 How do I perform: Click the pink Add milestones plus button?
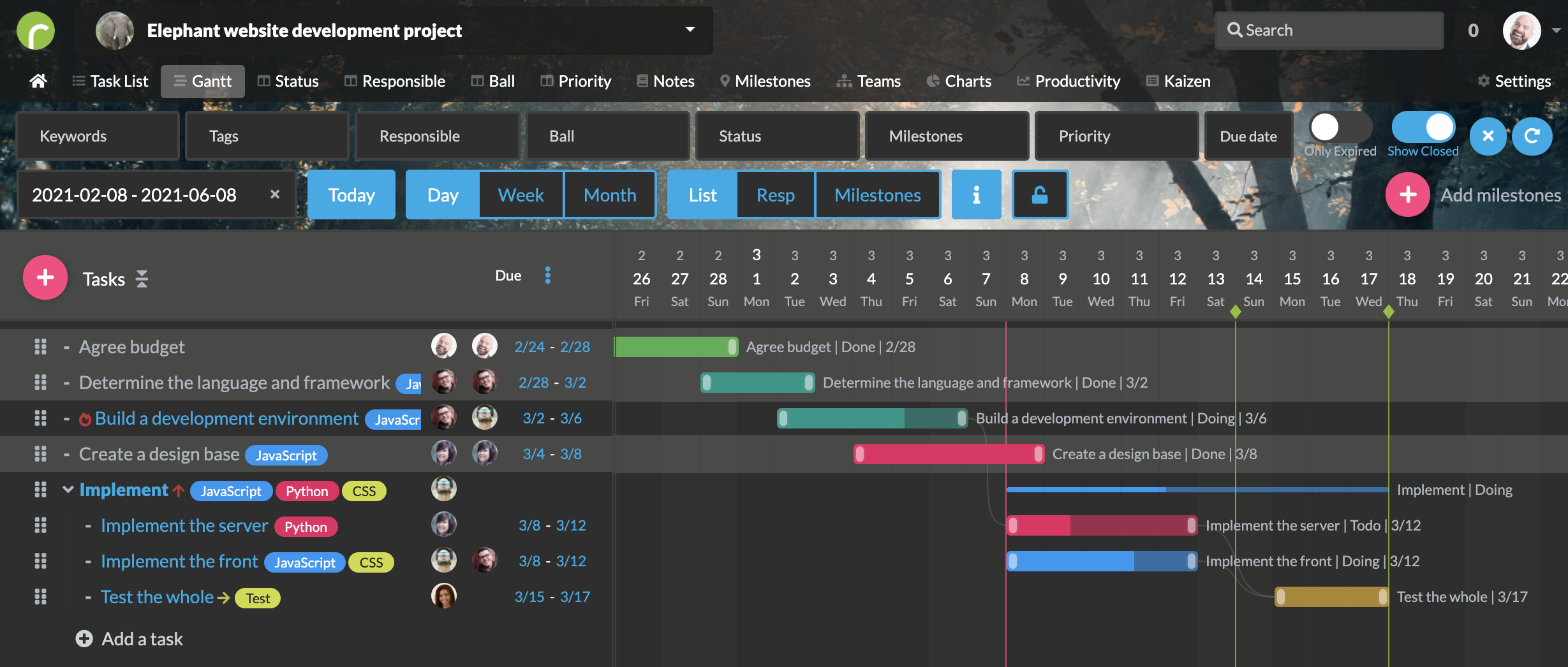1408,194
